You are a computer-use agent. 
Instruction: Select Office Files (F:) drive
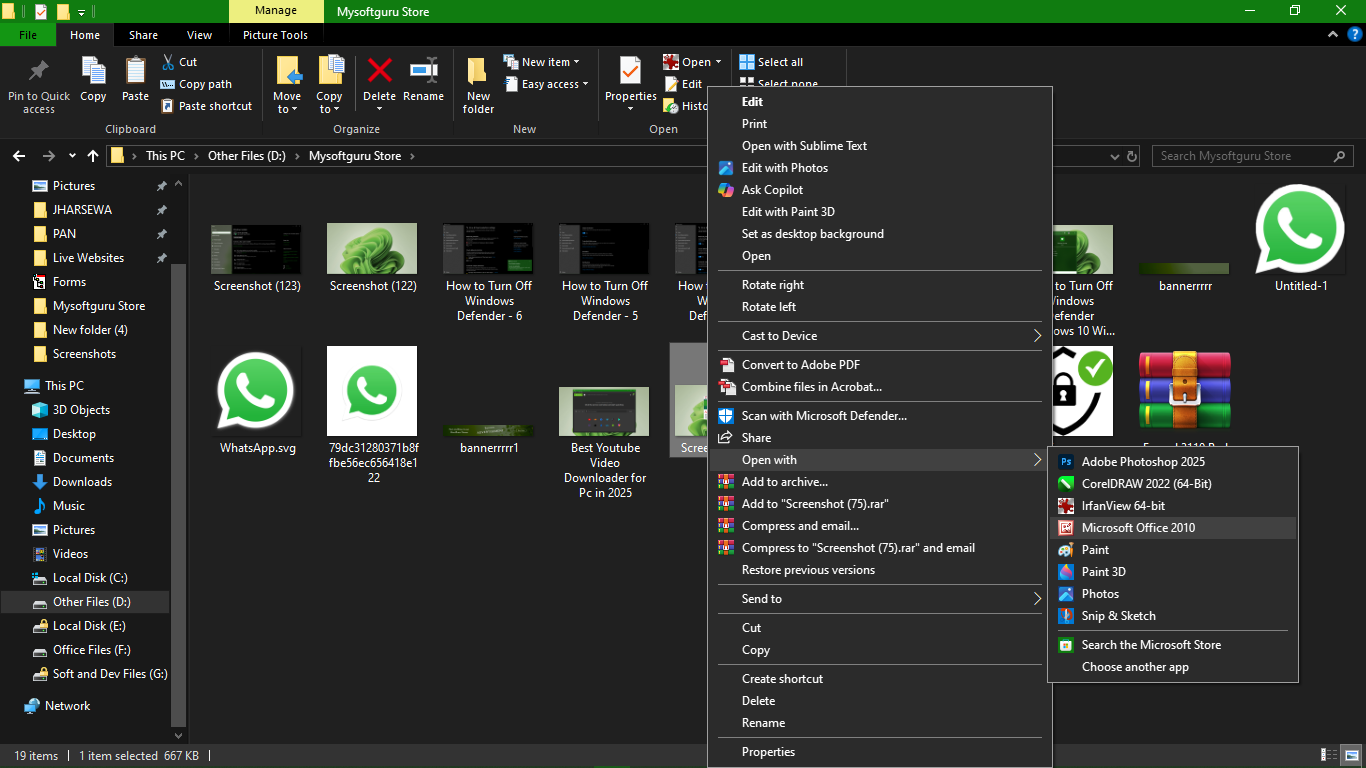92,650
